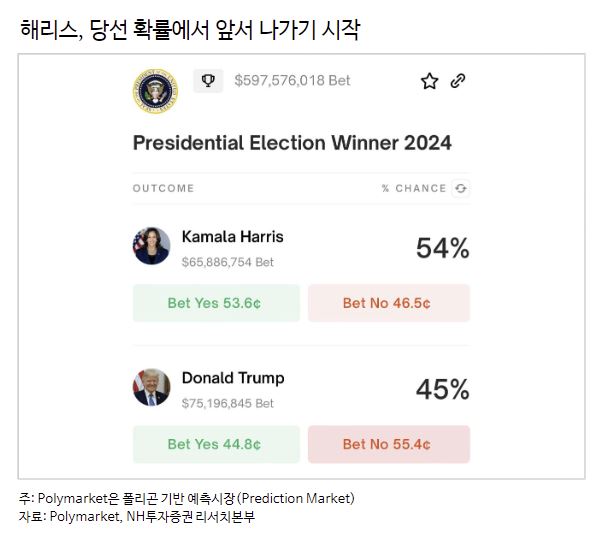The image size is (598, 535).
Task: Click the trophy icon beside bet total
Action: 208,81
